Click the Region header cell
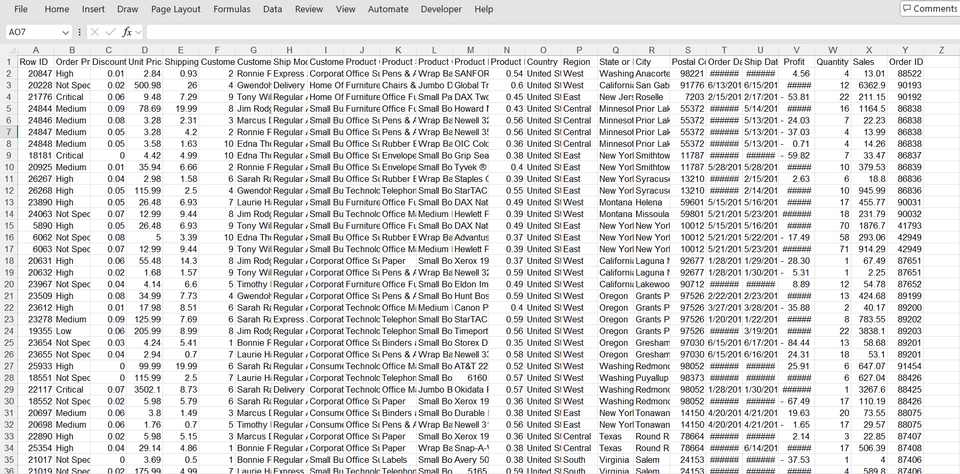Viewport: 960px width, 474px height. pos(579,62)
